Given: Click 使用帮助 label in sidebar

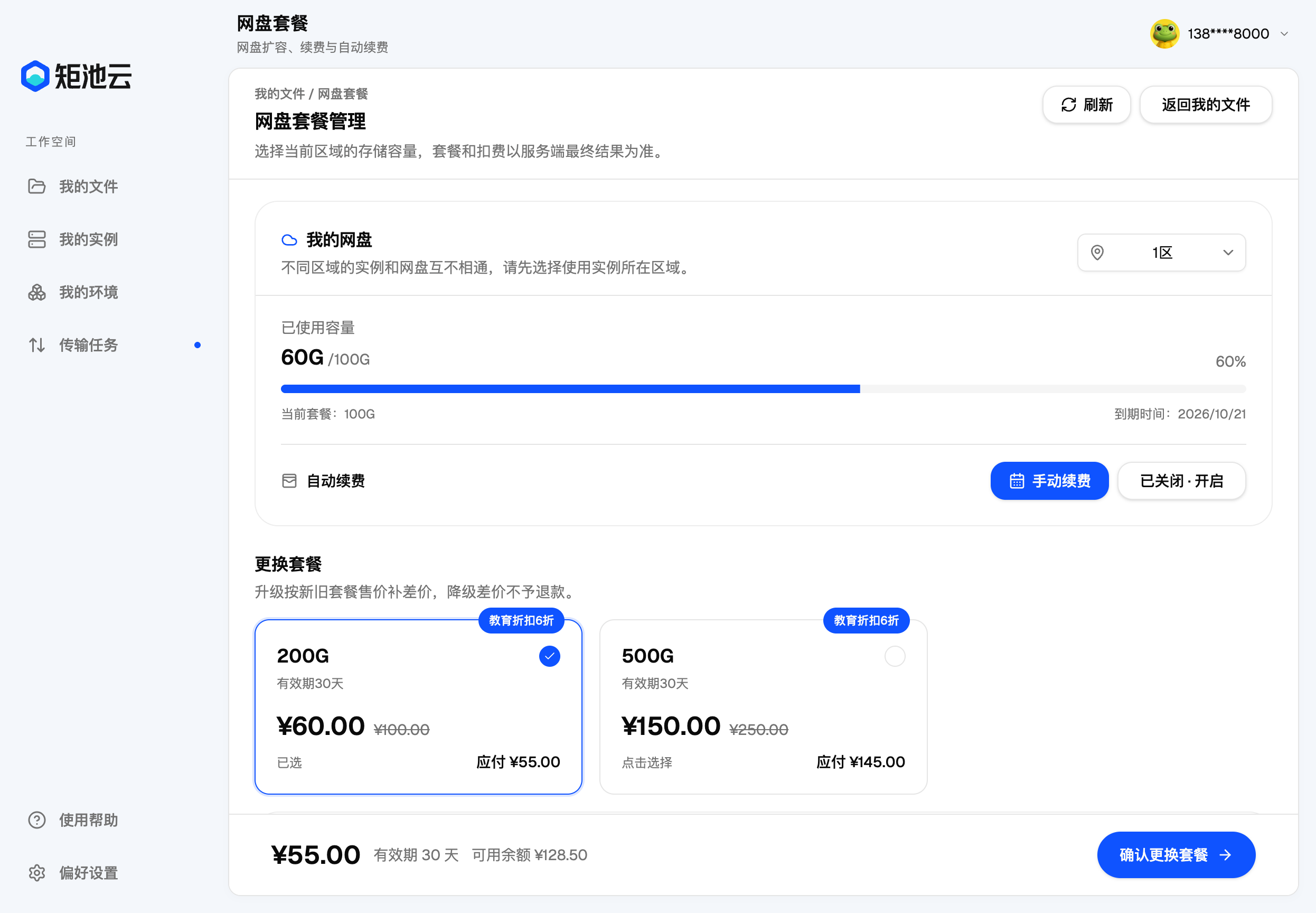Looking at the screenshot, I should pos(89,820).
